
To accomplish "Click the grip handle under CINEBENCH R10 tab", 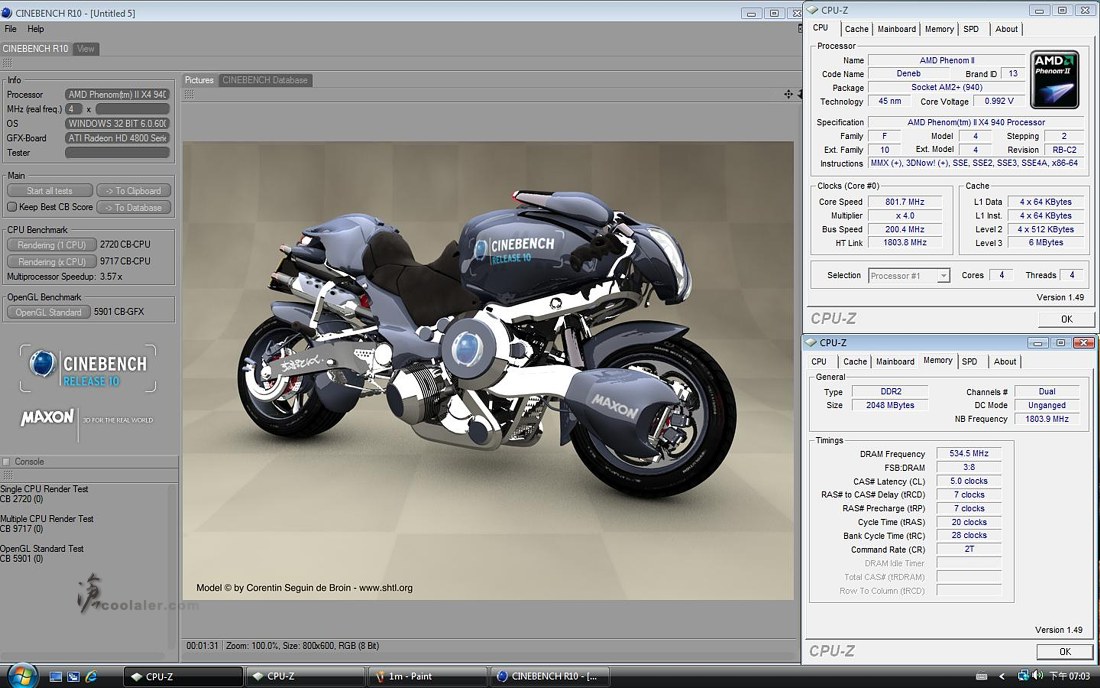I will (x=7, y=63).
